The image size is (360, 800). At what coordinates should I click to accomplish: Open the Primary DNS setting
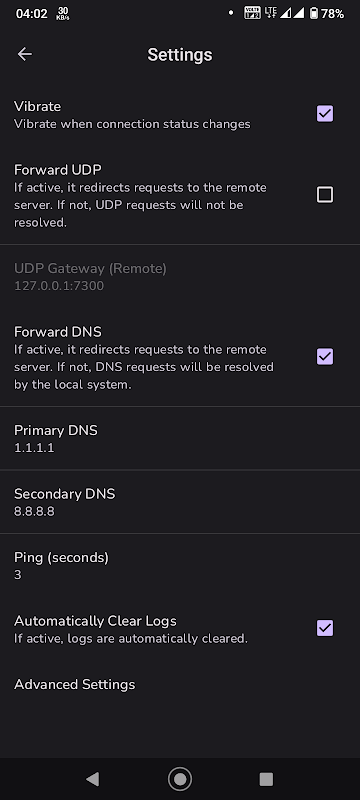[x=180, y=438]
